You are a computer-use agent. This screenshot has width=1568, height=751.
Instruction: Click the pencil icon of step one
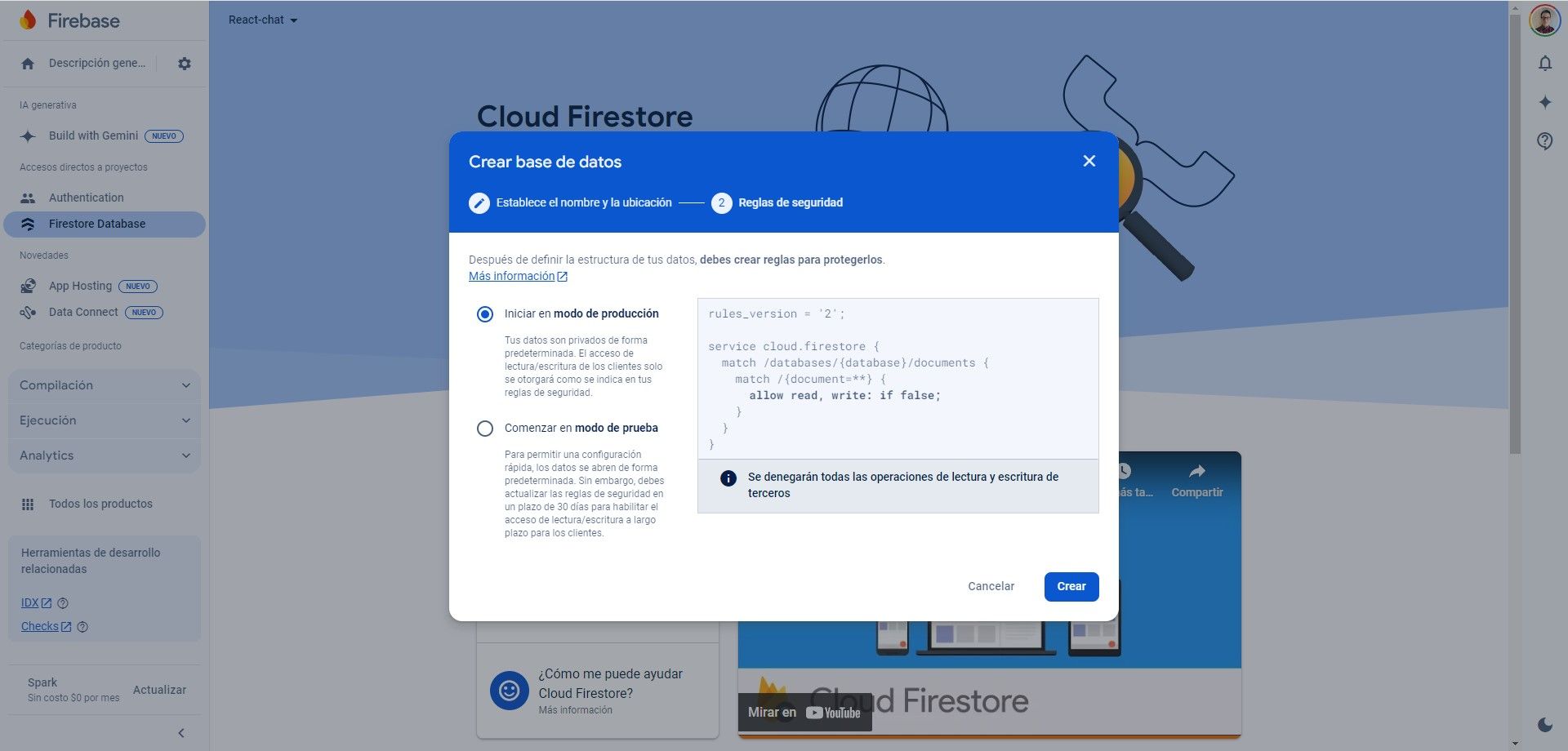pyautogui.click(x=479, y=203)
